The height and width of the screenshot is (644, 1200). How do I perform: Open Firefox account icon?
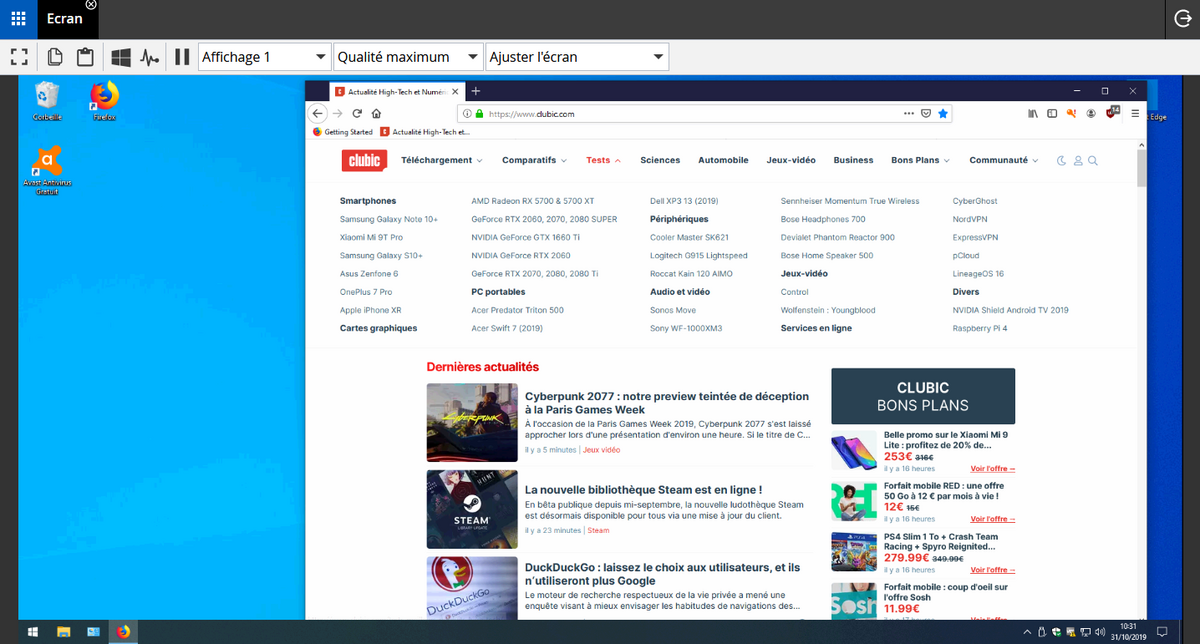[1091, 114]
